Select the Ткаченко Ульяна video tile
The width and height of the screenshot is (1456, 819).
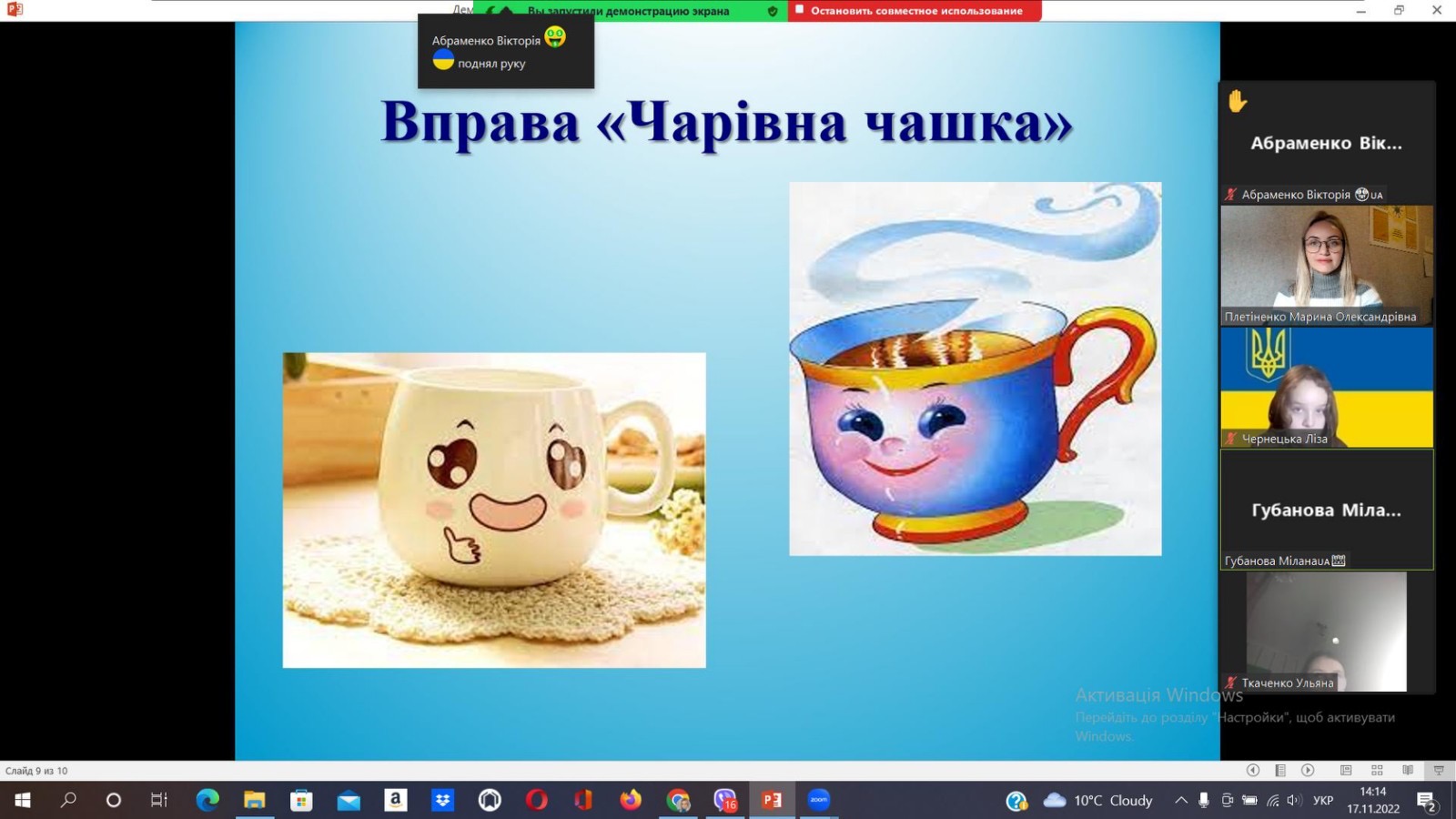click(x=1327, y=632)
